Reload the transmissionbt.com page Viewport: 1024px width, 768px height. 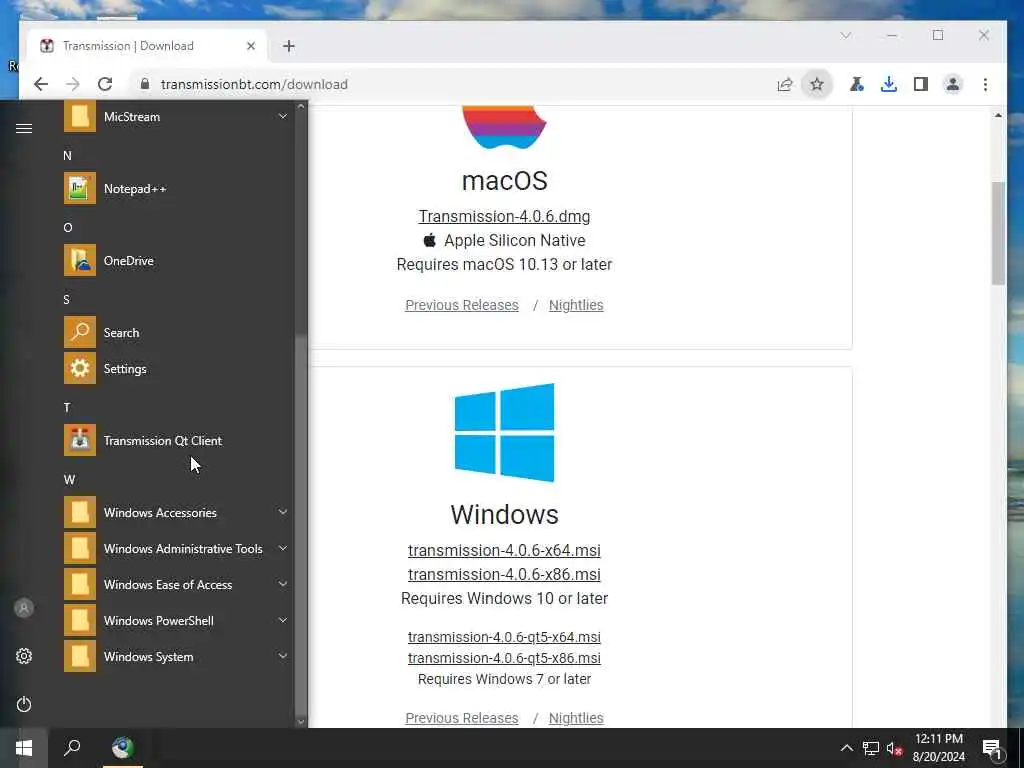tap(104, 84)
